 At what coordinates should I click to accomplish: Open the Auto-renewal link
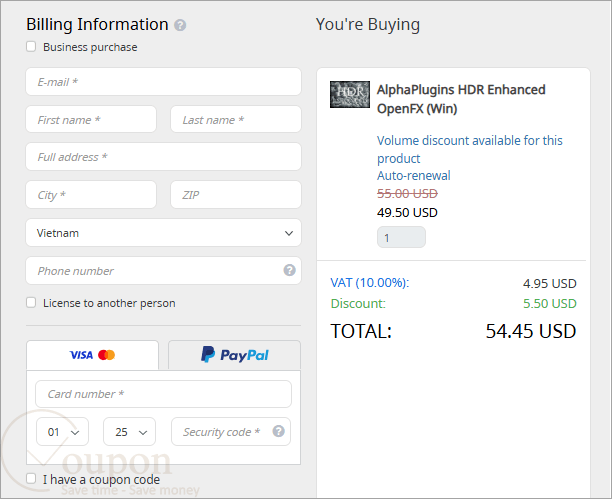click(x=414, y=176)
